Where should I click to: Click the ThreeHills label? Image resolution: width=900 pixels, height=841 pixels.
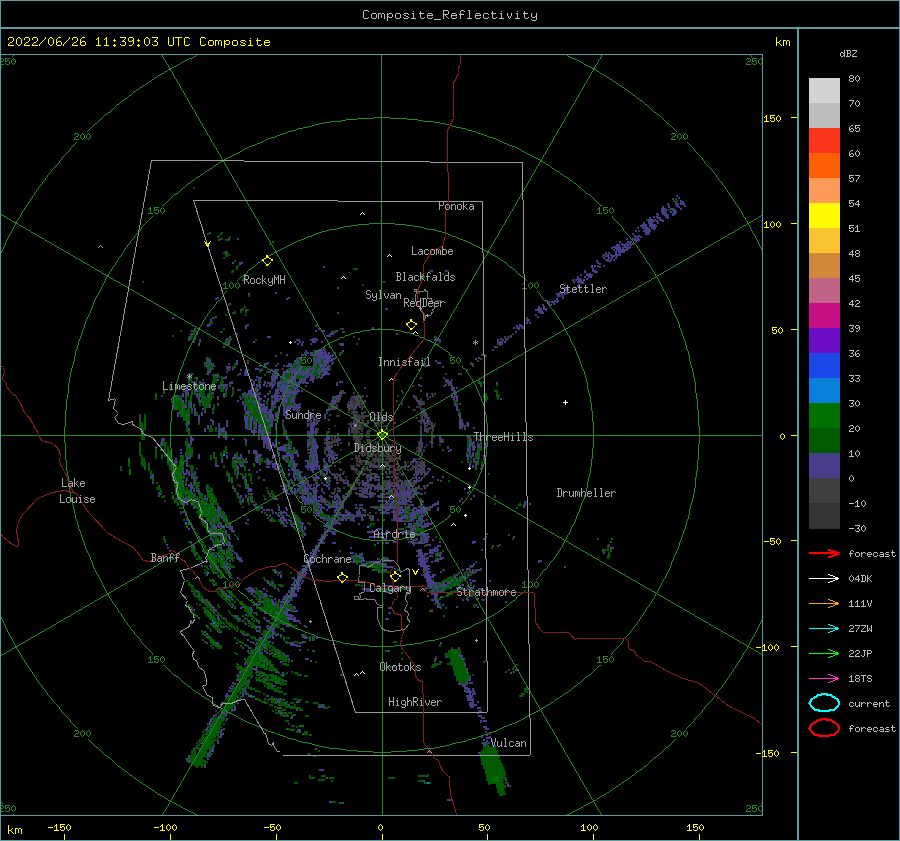[x=503, y=437]
